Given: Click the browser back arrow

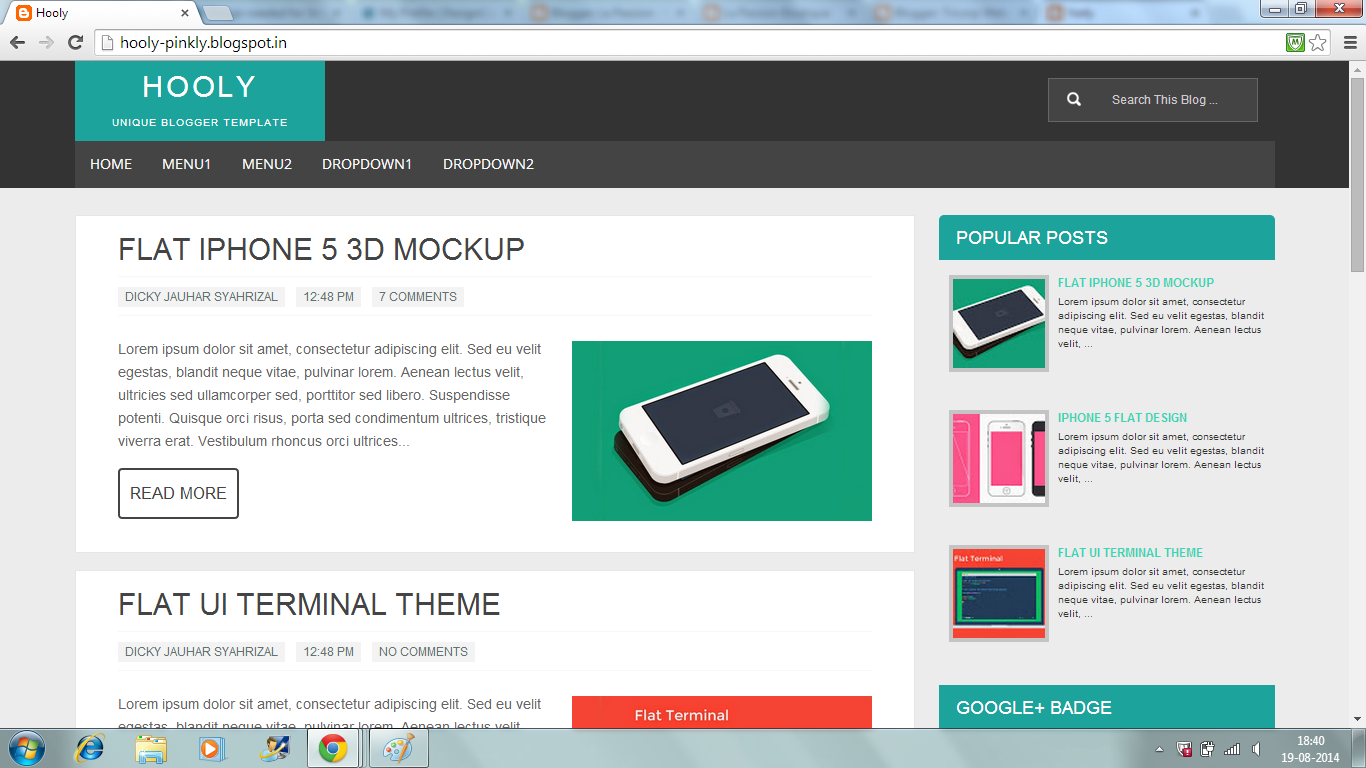Looking at the screenshot, I should [18, 42].
